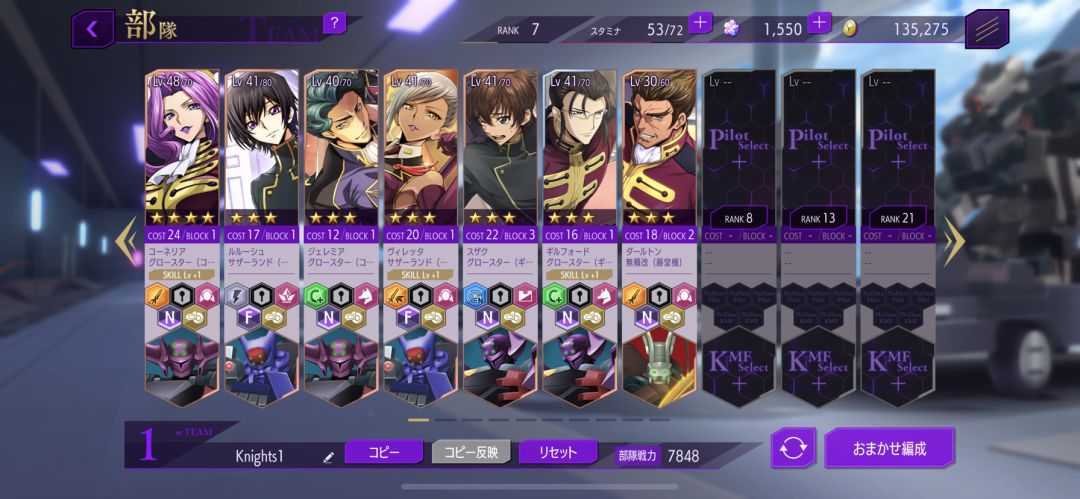
Task: Open the Pilot Select slot labeled RANK 8
Action: 739,147
